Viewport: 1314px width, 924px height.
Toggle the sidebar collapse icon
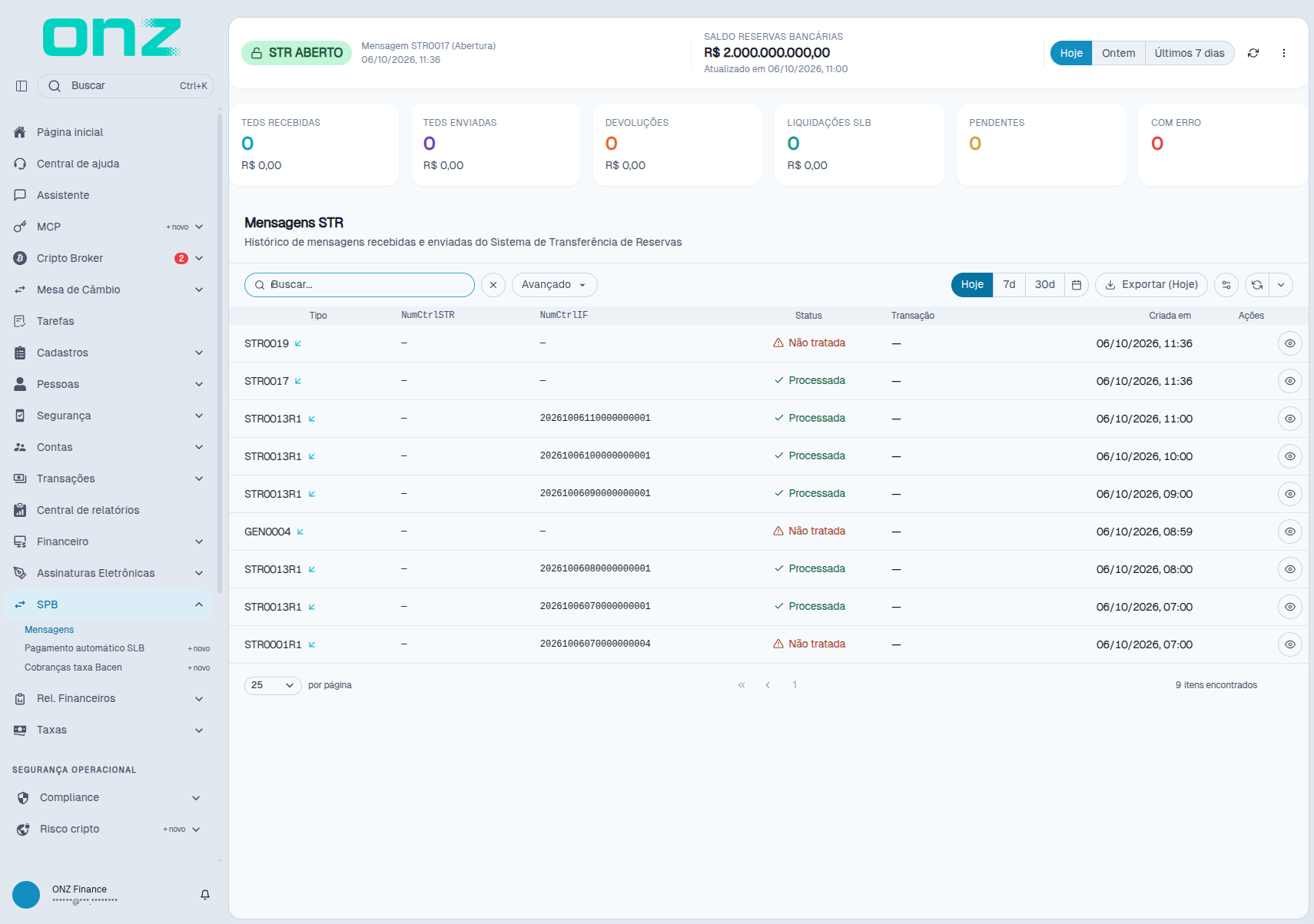(x=22, y=86)
